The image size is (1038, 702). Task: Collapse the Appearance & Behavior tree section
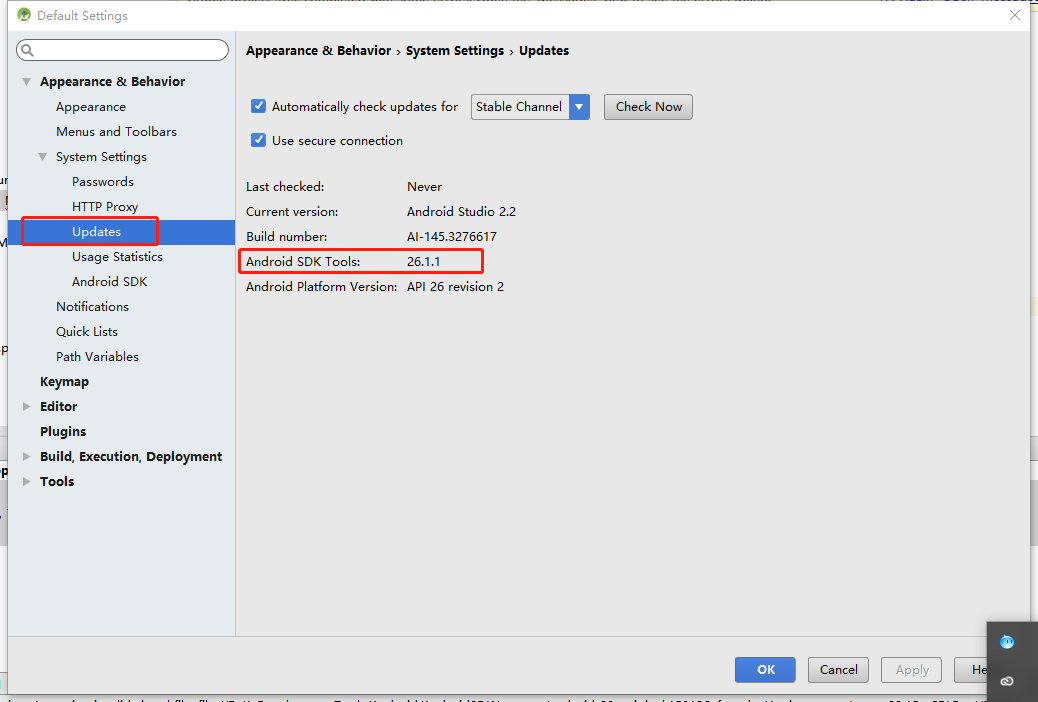coord(24,81)
